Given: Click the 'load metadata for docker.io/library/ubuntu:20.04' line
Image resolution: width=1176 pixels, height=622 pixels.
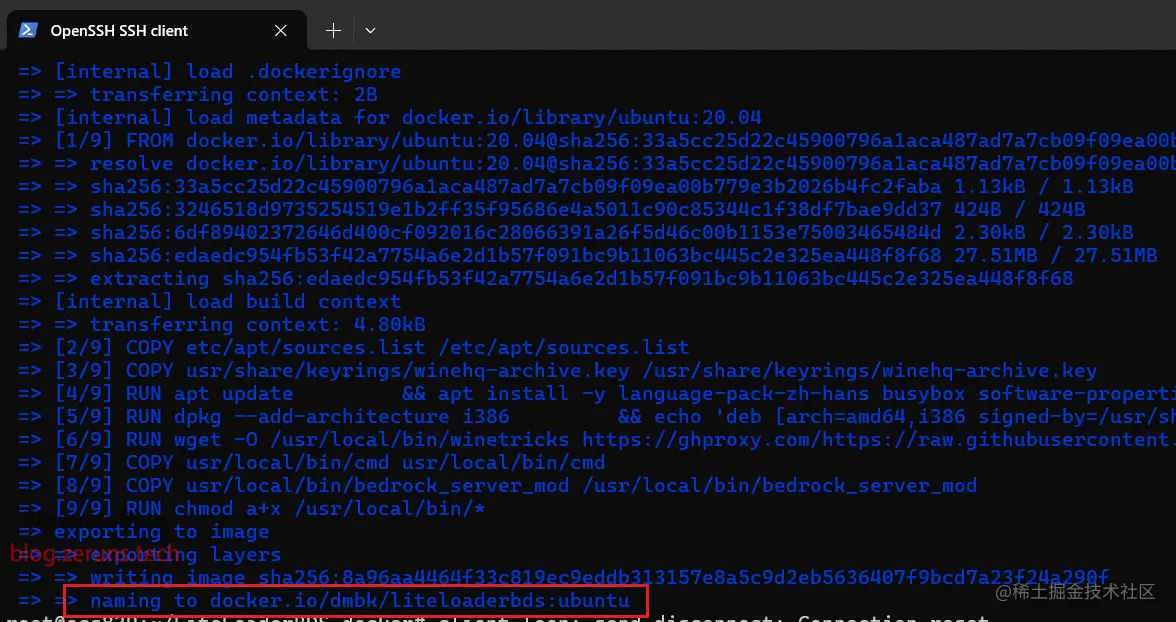Looking at the screenshot, I should pos(390,118).
